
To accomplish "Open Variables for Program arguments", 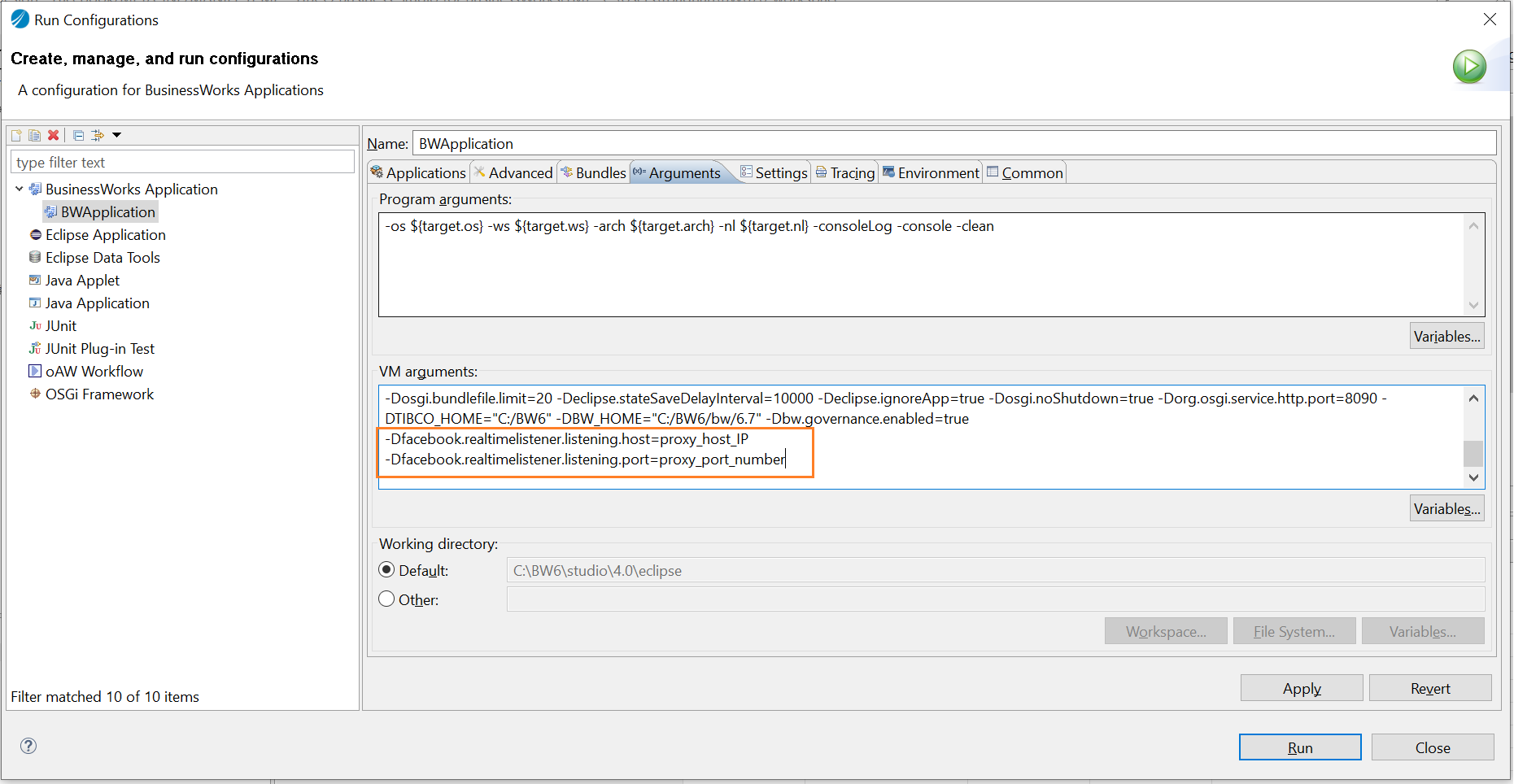I will point(1446,336).
